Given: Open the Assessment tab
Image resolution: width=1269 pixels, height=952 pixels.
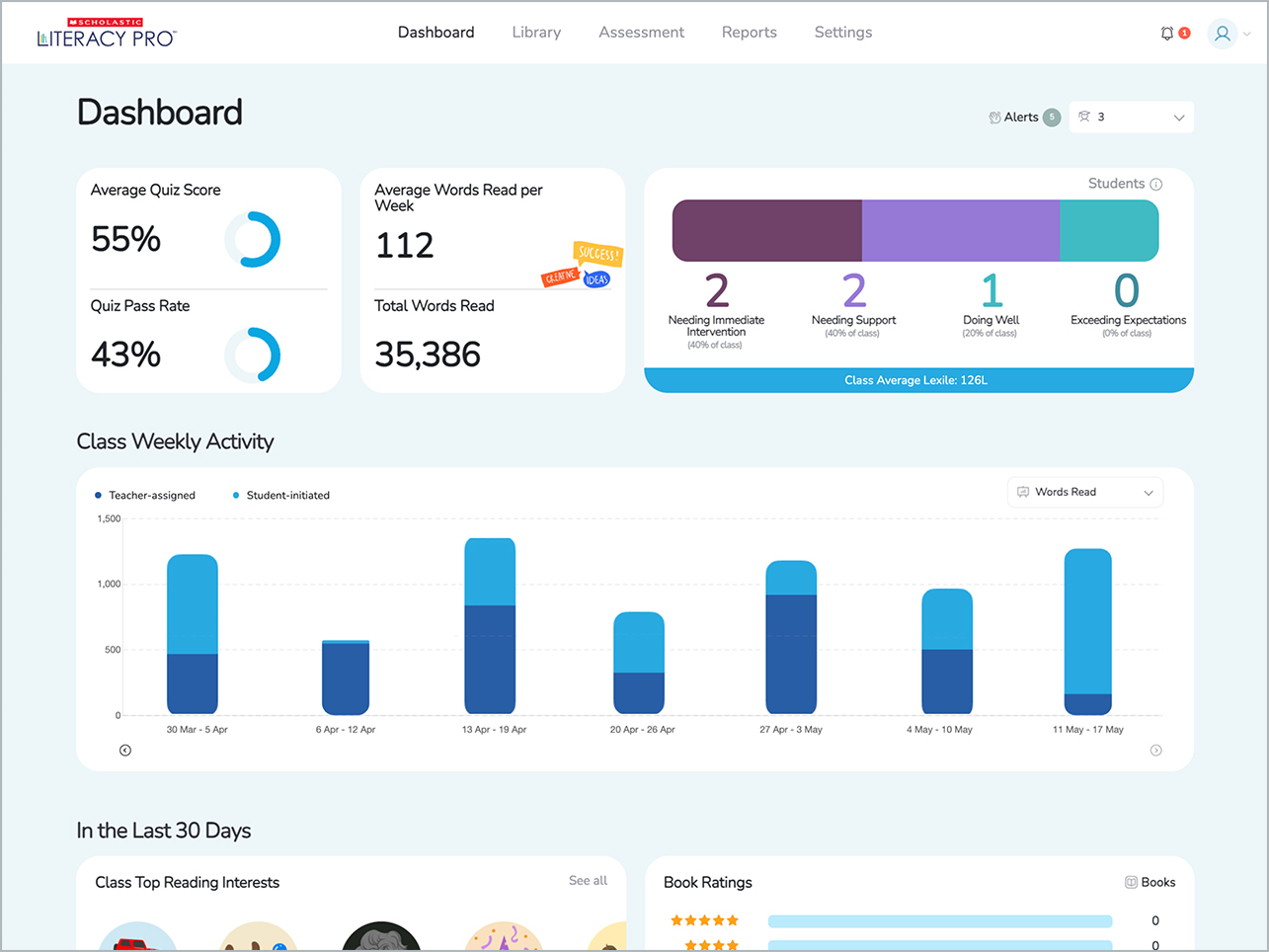Looking at the screenshot, I should tap(641, 33).
